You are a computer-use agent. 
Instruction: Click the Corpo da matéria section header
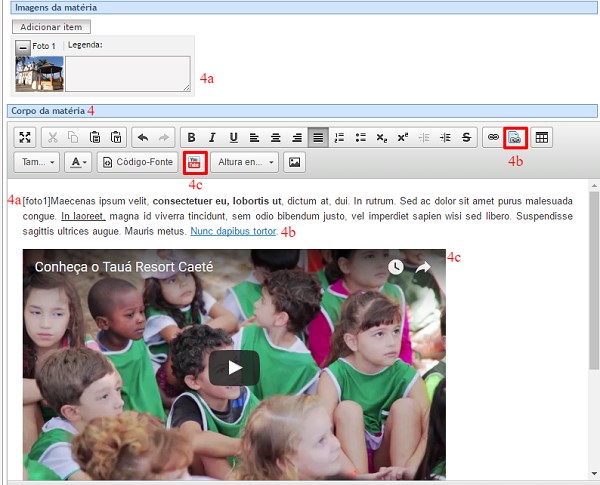302,111
